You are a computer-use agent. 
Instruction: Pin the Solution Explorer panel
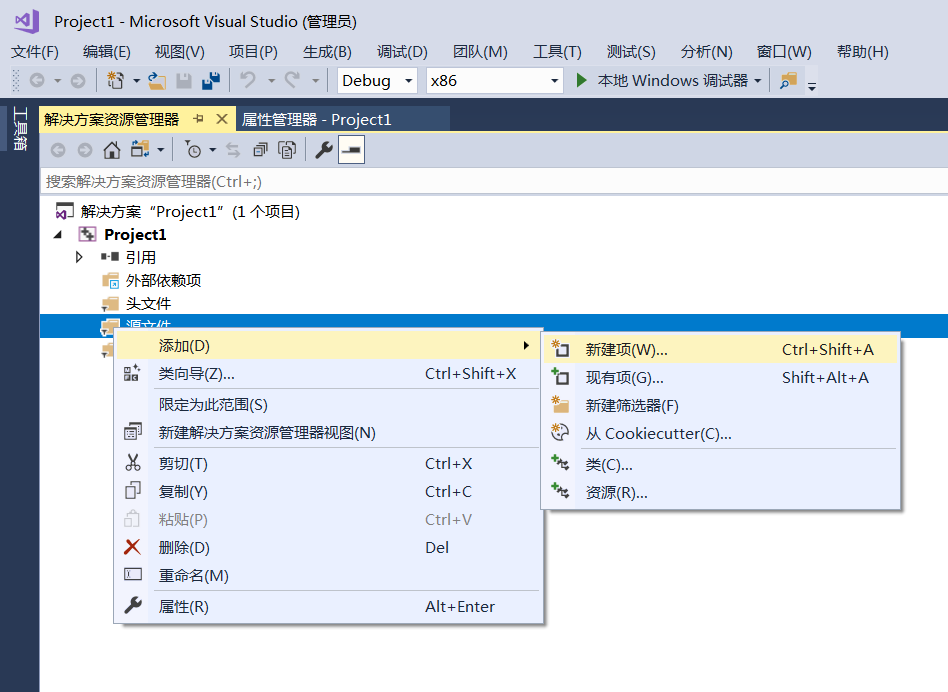pos(198,119)
